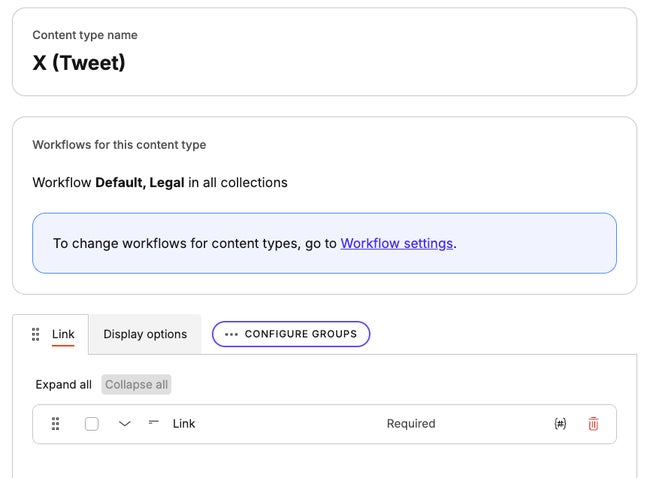Click the Required label in the Link row
The image size is (647, 478).
(x=411, y=424)
